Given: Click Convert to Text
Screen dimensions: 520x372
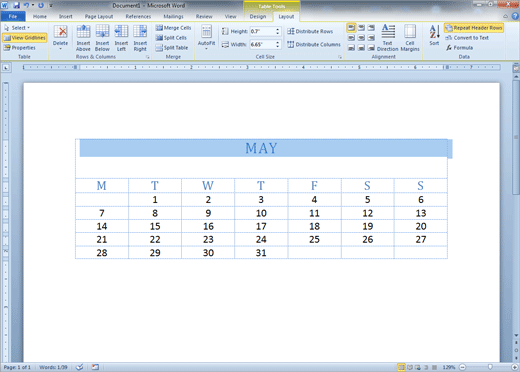Looking at the screenshot, I should 467,38.
